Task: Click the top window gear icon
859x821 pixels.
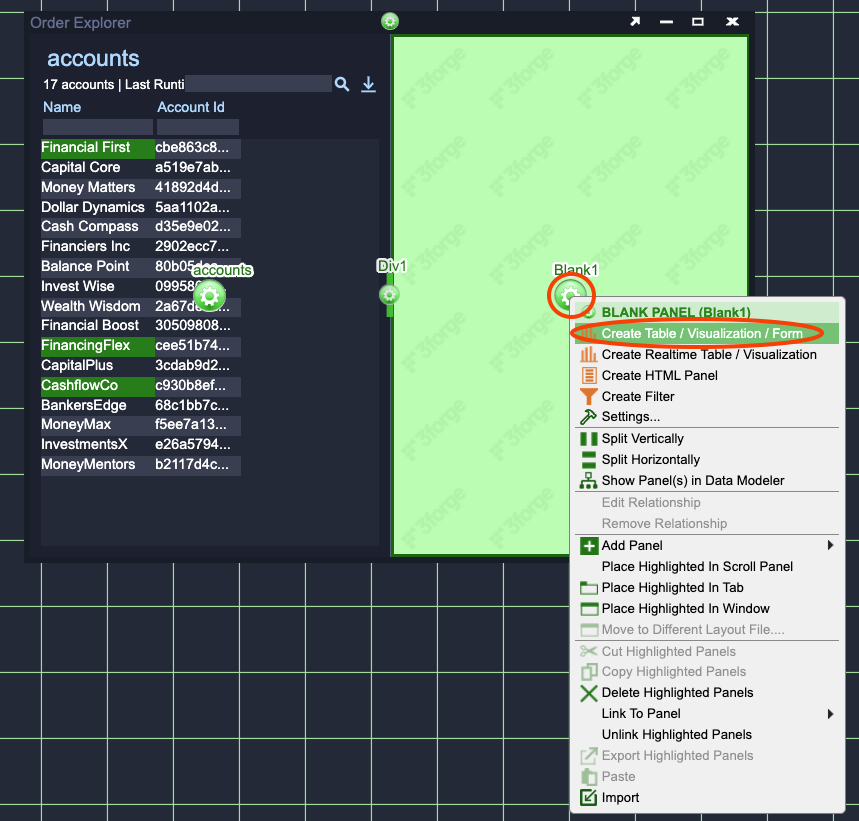Action: point(390,21)
